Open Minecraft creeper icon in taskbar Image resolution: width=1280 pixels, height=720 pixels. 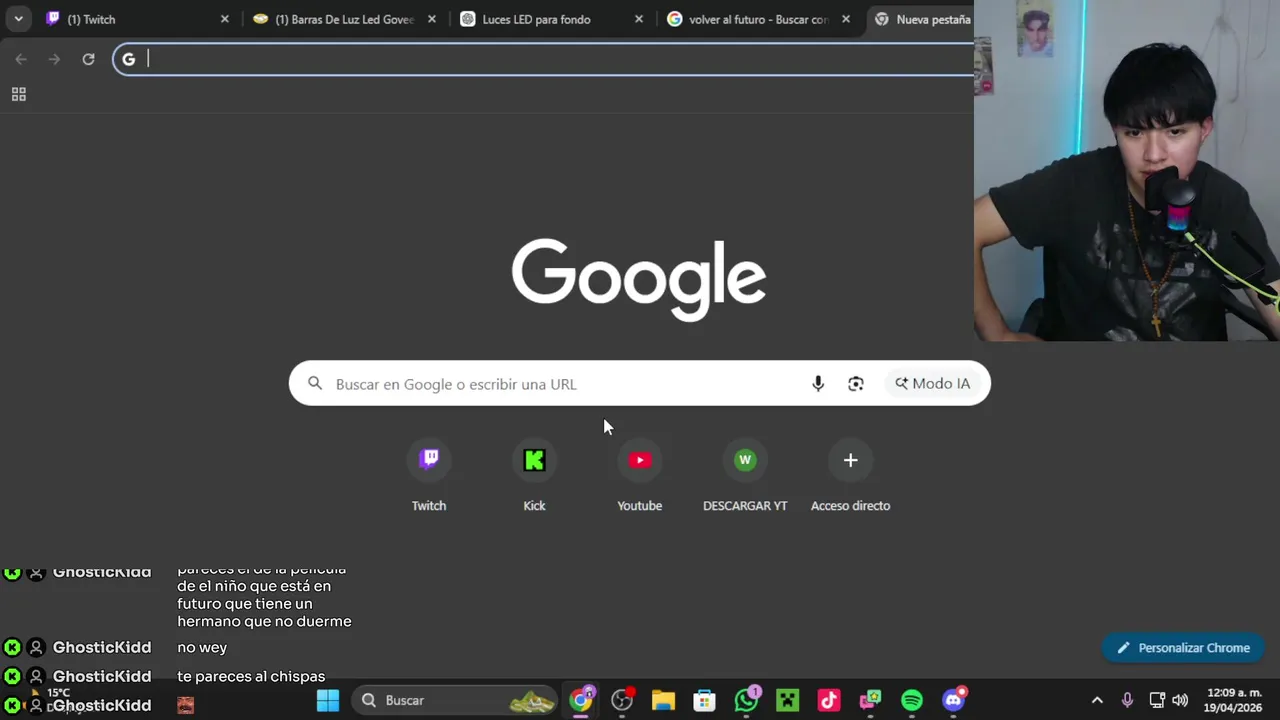click(788, 700)
